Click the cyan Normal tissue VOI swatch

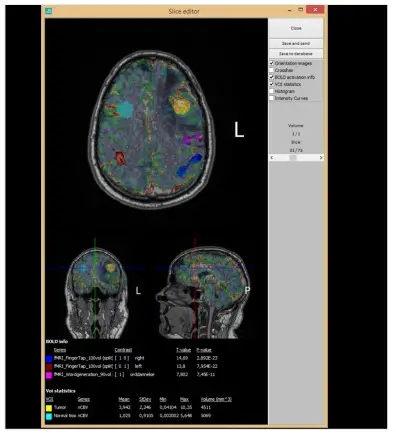(49, 416)
